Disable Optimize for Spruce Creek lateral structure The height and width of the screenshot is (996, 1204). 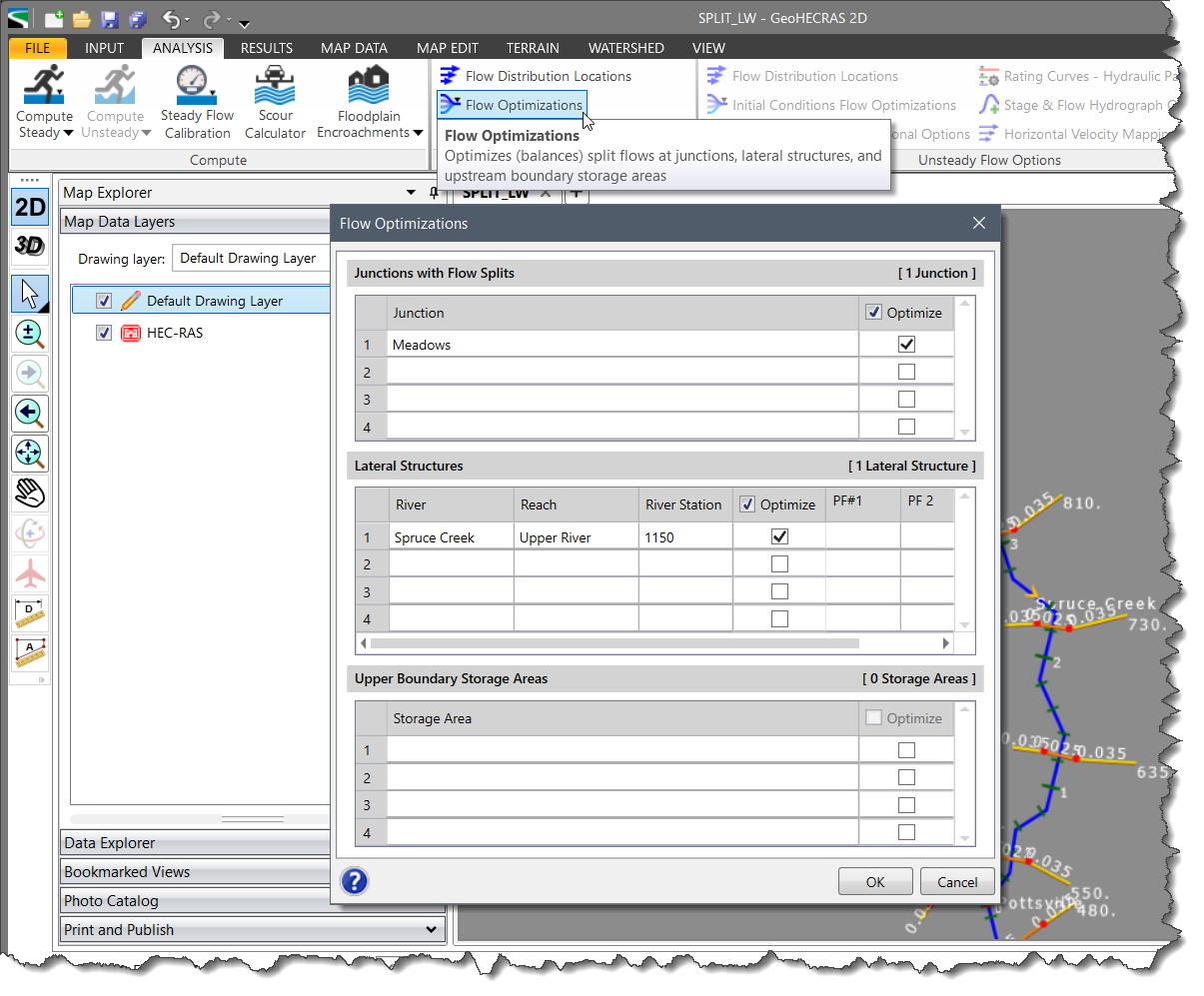pyautogui.click(x=777, y=536)
